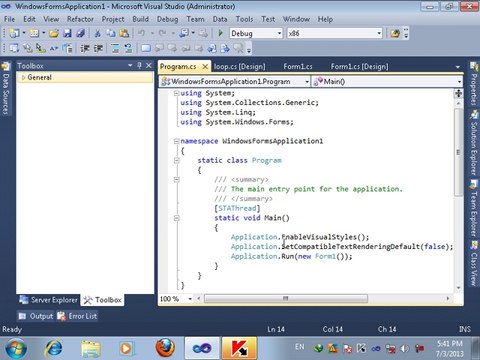Open the Toolbox window position dropdown arrow

(x=130, y=65)
